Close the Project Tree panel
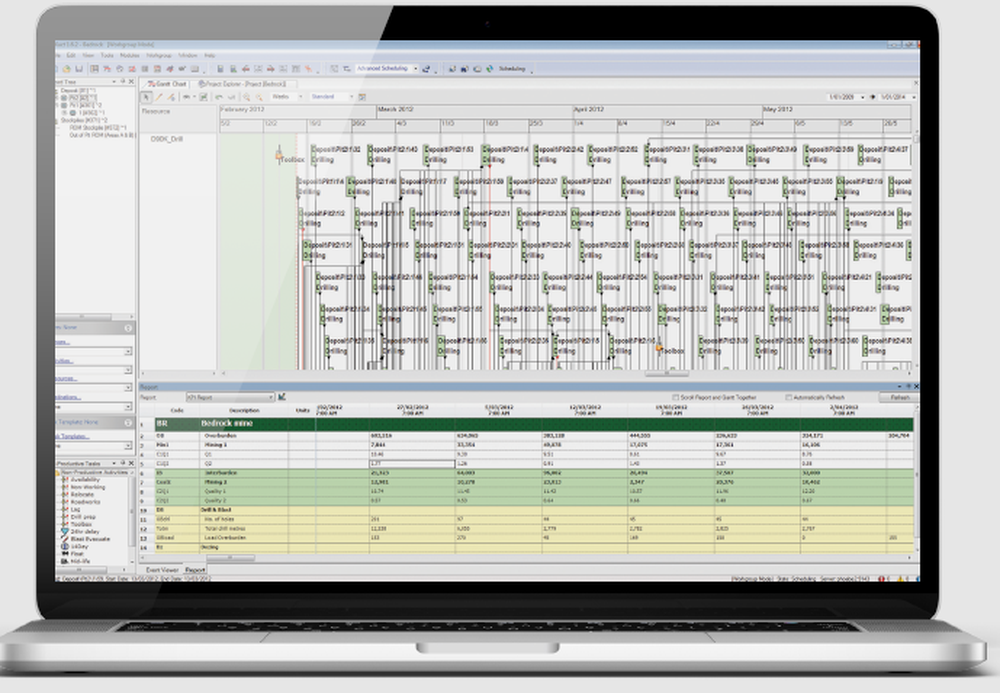 (x=131, y=82)
